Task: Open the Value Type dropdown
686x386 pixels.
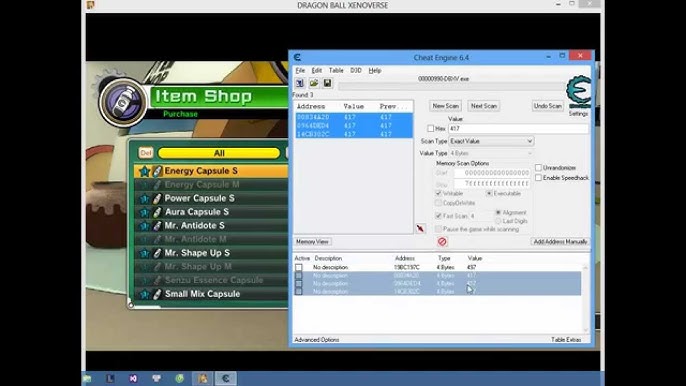Action: [x=491, y=154]
